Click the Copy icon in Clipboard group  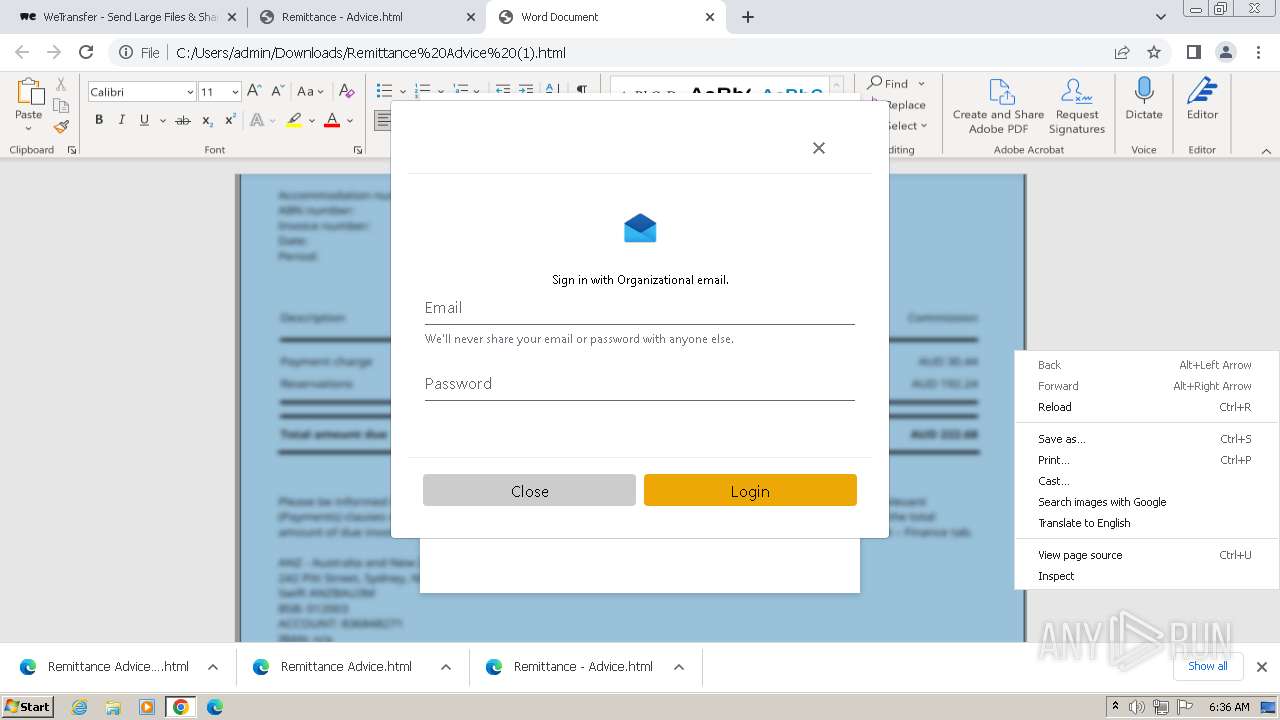pyautogui.click(x=61, y=106)
